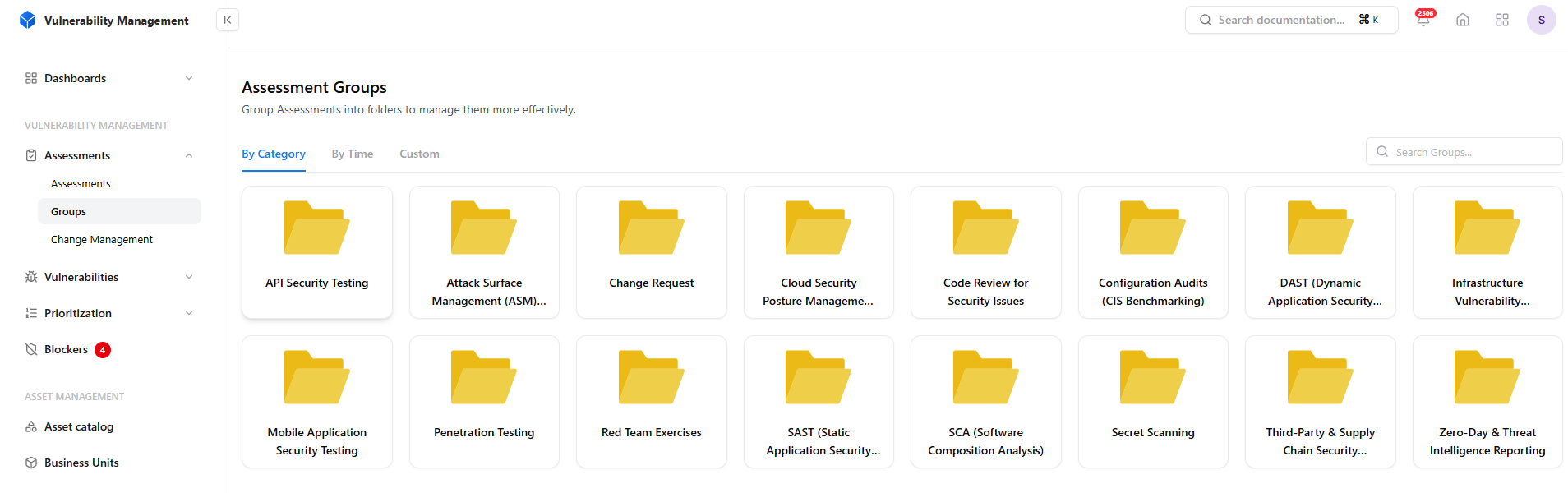
Task: Click the 'Security Issues' text in the folder caption
Action: click(986, 301)
